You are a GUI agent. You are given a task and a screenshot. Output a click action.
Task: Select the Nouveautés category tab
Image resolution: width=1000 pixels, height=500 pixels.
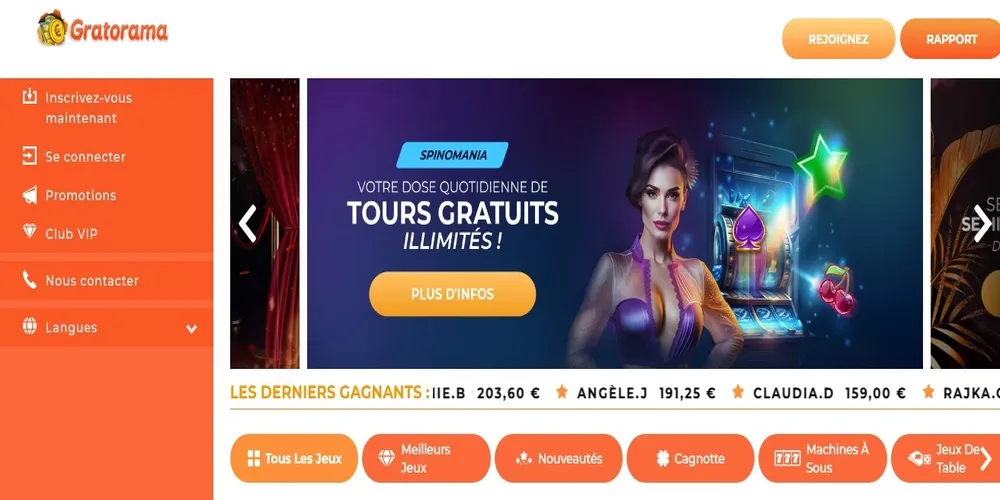tap(558, 458)
